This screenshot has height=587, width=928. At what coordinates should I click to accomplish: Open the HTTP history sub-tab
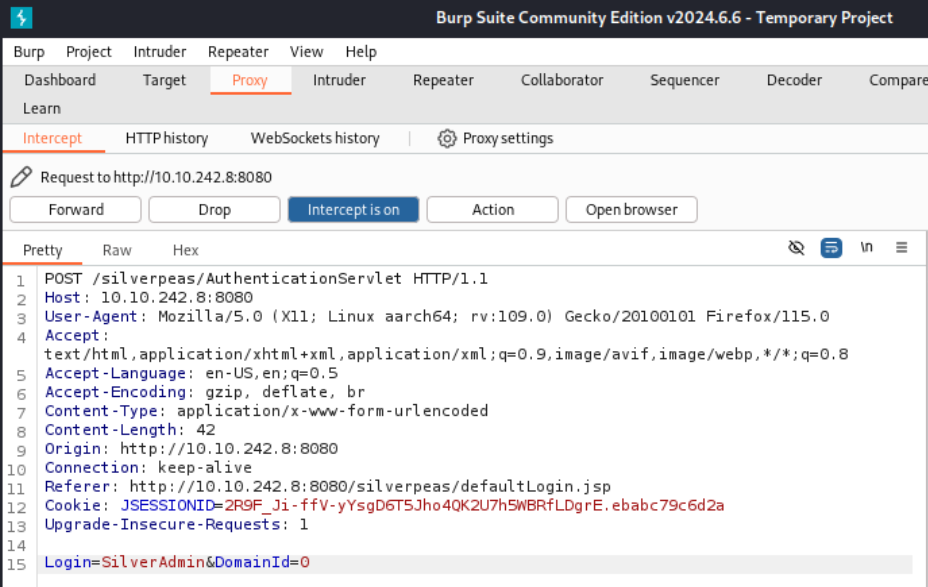(166, 138)
